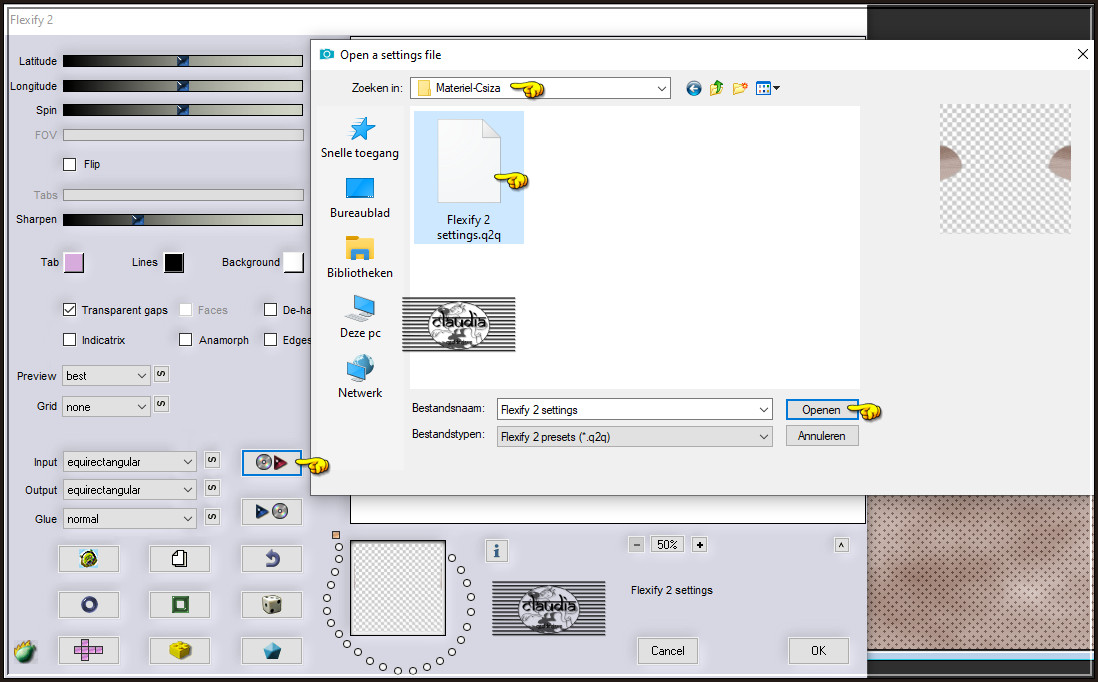Click the turtle icon button
Image resolution: width=1098 pixels, height=682 pixels.
[x=88, y=559]
